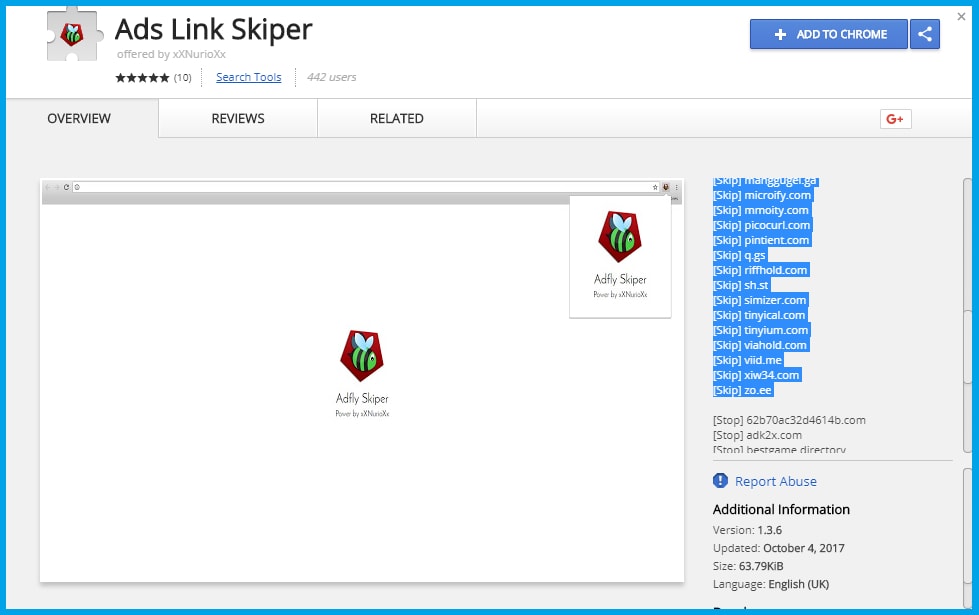979x615 pixels.
Task: Click the Version: 1.3.6 text
Action: coord(747,530)
